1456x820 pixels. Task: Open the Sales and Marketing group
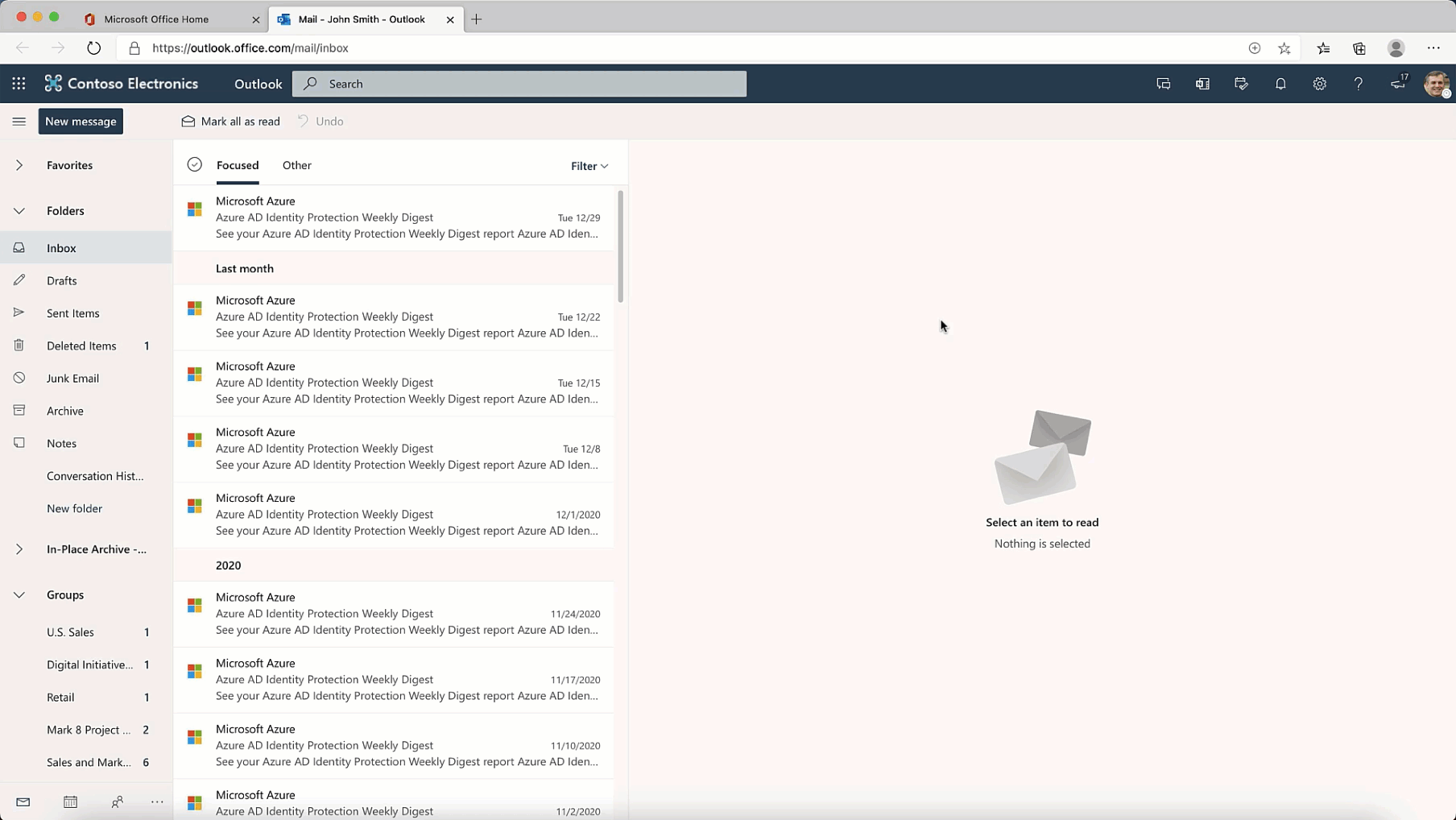point(86,763)
